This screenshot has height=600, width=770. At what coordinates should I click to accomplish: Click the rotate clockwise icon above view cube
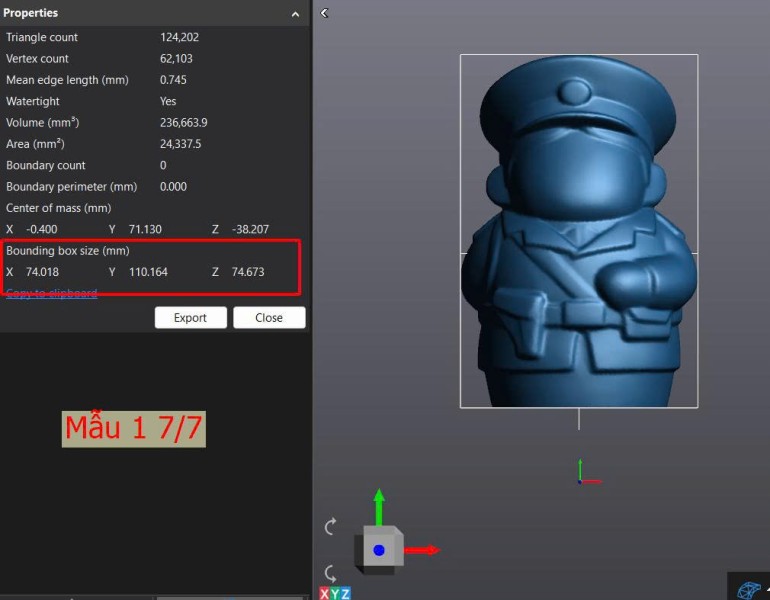[330, 526]
